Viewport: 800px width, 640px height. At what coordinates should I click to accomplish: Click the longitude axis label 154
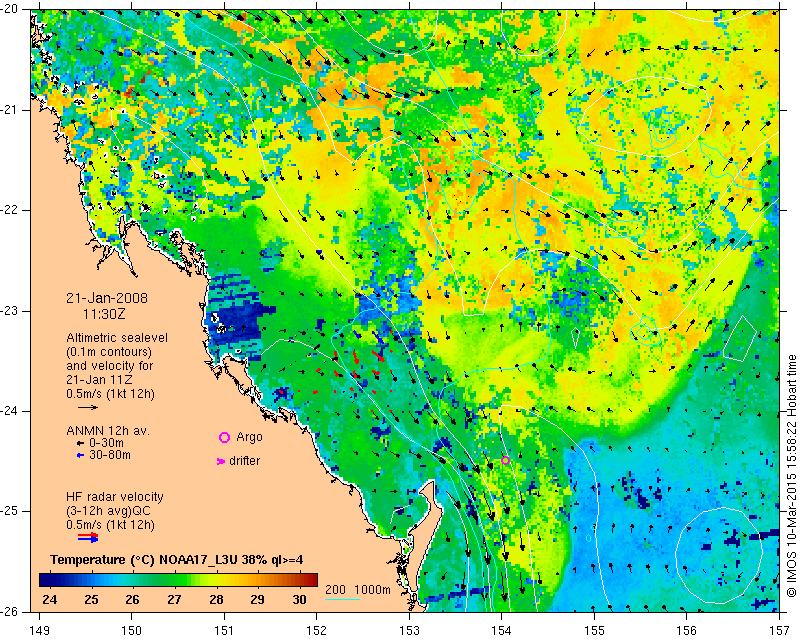pos(502,630)
